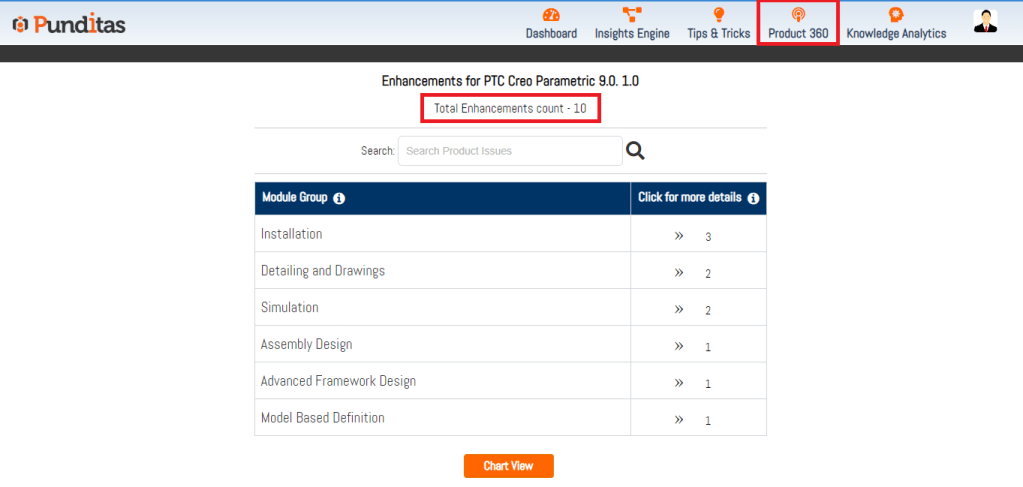Focus the Search Product Issues field

pyautogui.click(x=510, y=151)
